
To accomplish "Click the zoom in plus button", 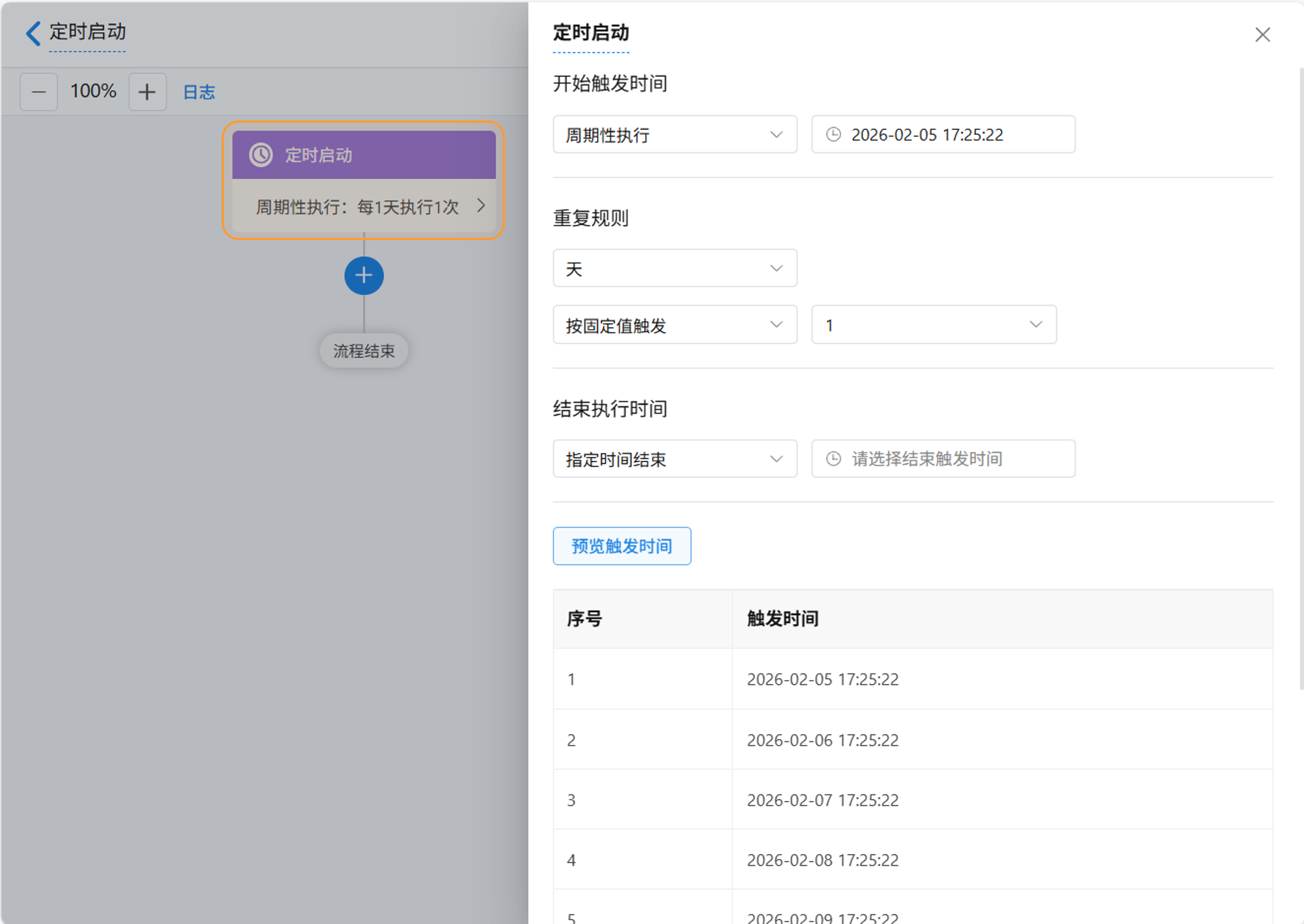I will tap(147, 91).
